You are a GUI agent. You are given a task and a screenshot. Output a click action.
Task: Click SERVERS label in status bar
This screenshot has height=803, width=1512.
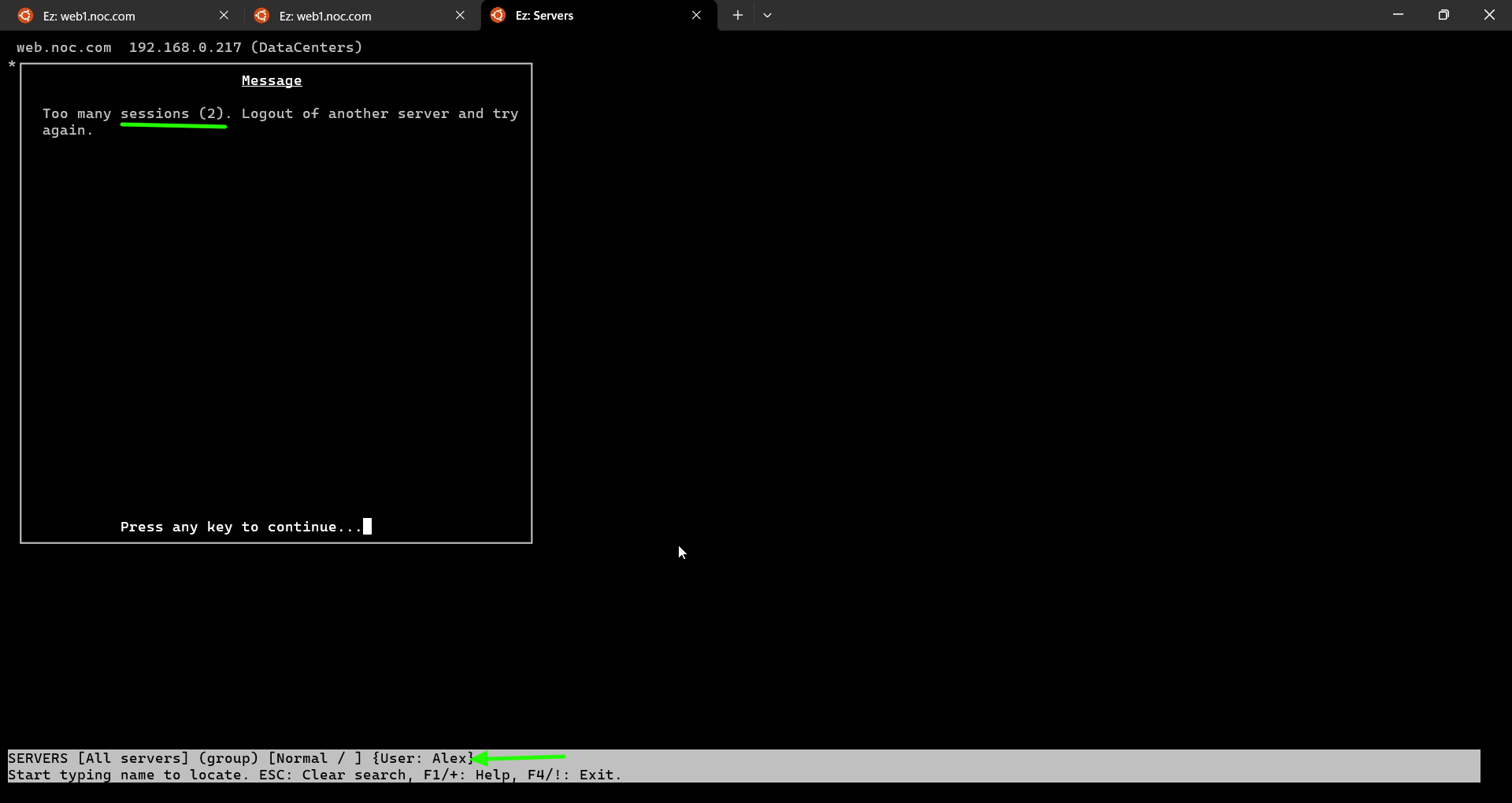click(x=38, y=758)
